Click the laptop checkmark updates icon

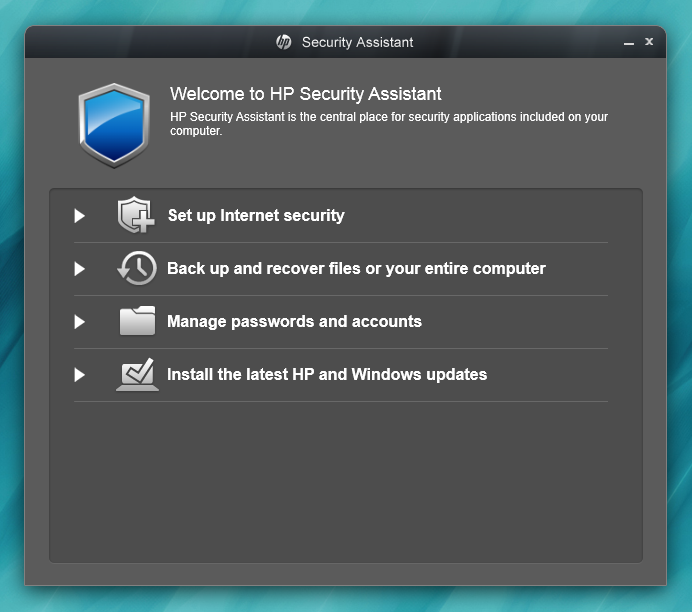coord(137,374)
